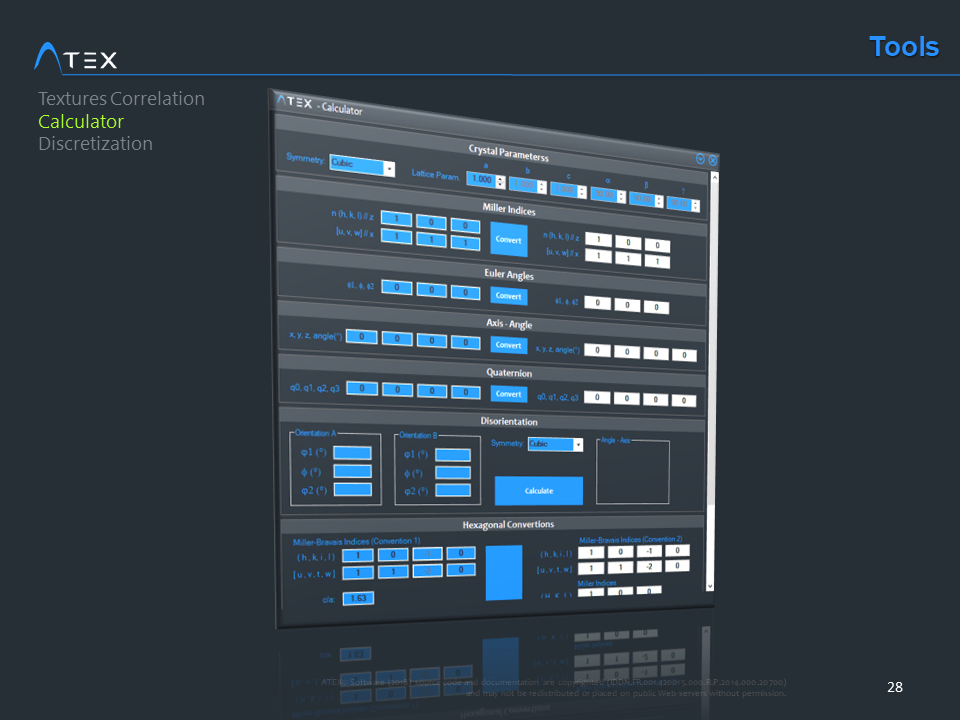
Task: Click the scrollbar up arrow in the Calculator
Action: [714, 177]
